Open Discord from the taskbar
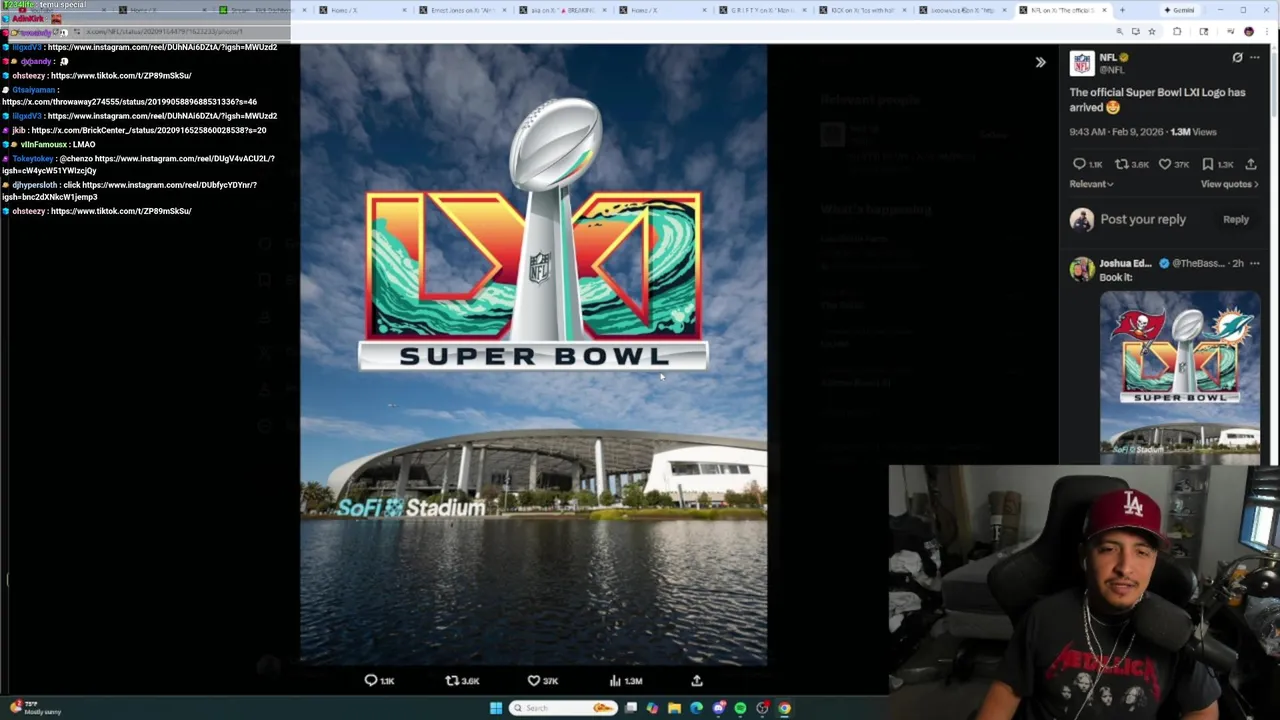Image resolution: width=1280 pixels, height=720 pixels. click(x=718, y=708)
